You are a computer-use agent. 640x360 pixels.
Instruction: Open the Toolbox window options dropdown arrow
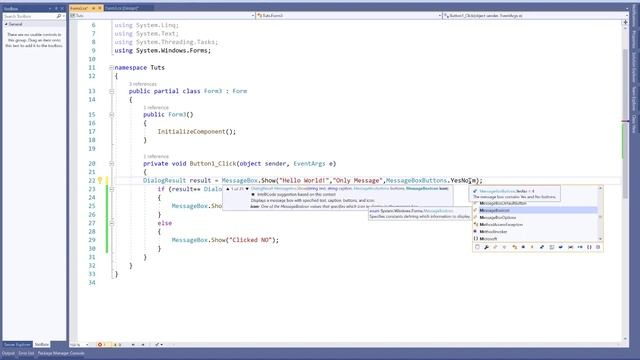pyautogui.click(x=50, y=9)
